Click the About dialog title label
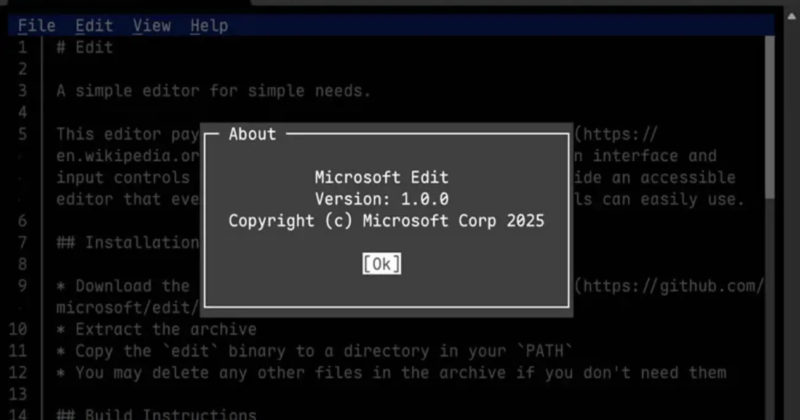 252,134
